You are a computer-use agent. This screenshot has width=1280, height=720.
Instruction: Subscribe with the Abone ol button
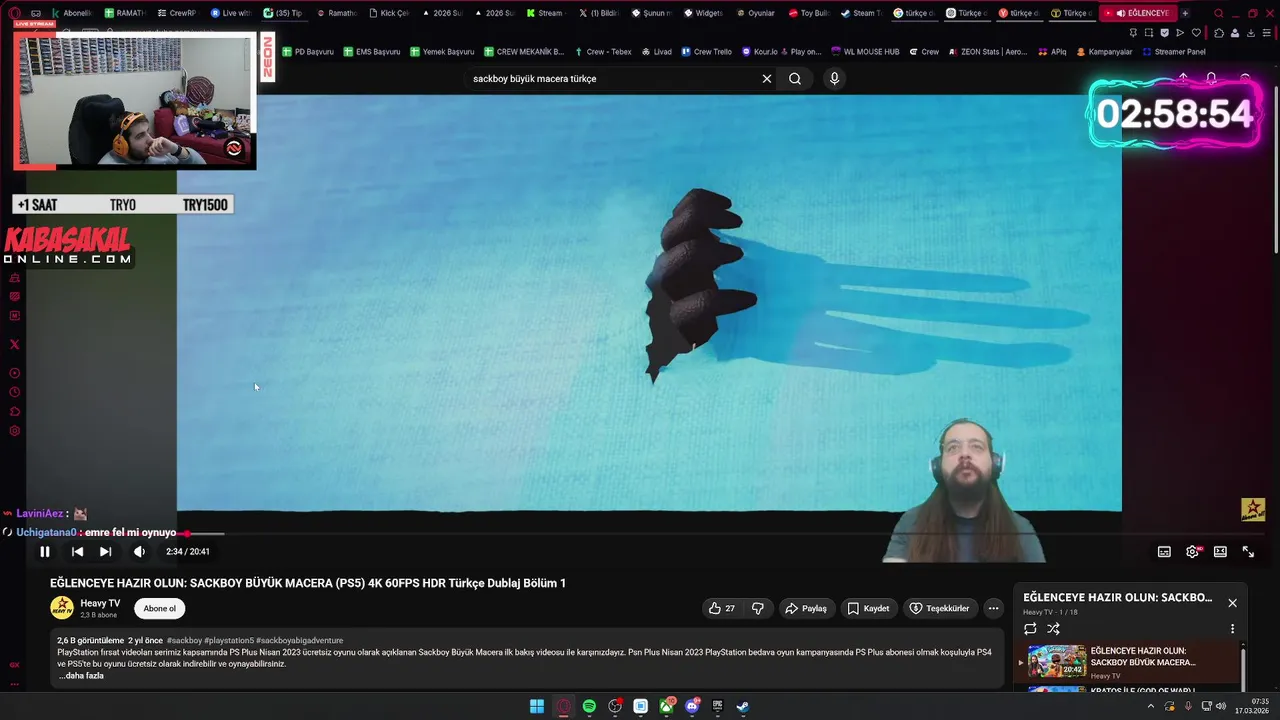coord(159,608)
